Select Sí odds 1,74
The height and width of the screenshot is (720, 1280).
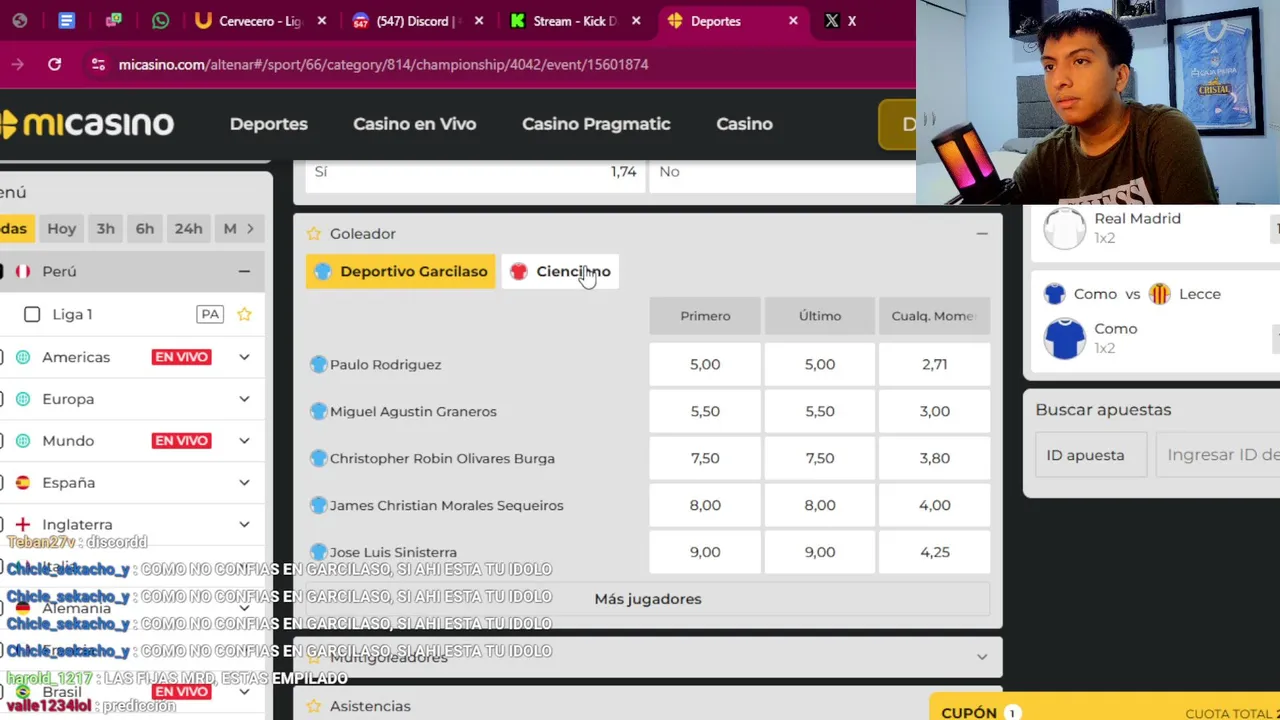(x=475, y=172)
